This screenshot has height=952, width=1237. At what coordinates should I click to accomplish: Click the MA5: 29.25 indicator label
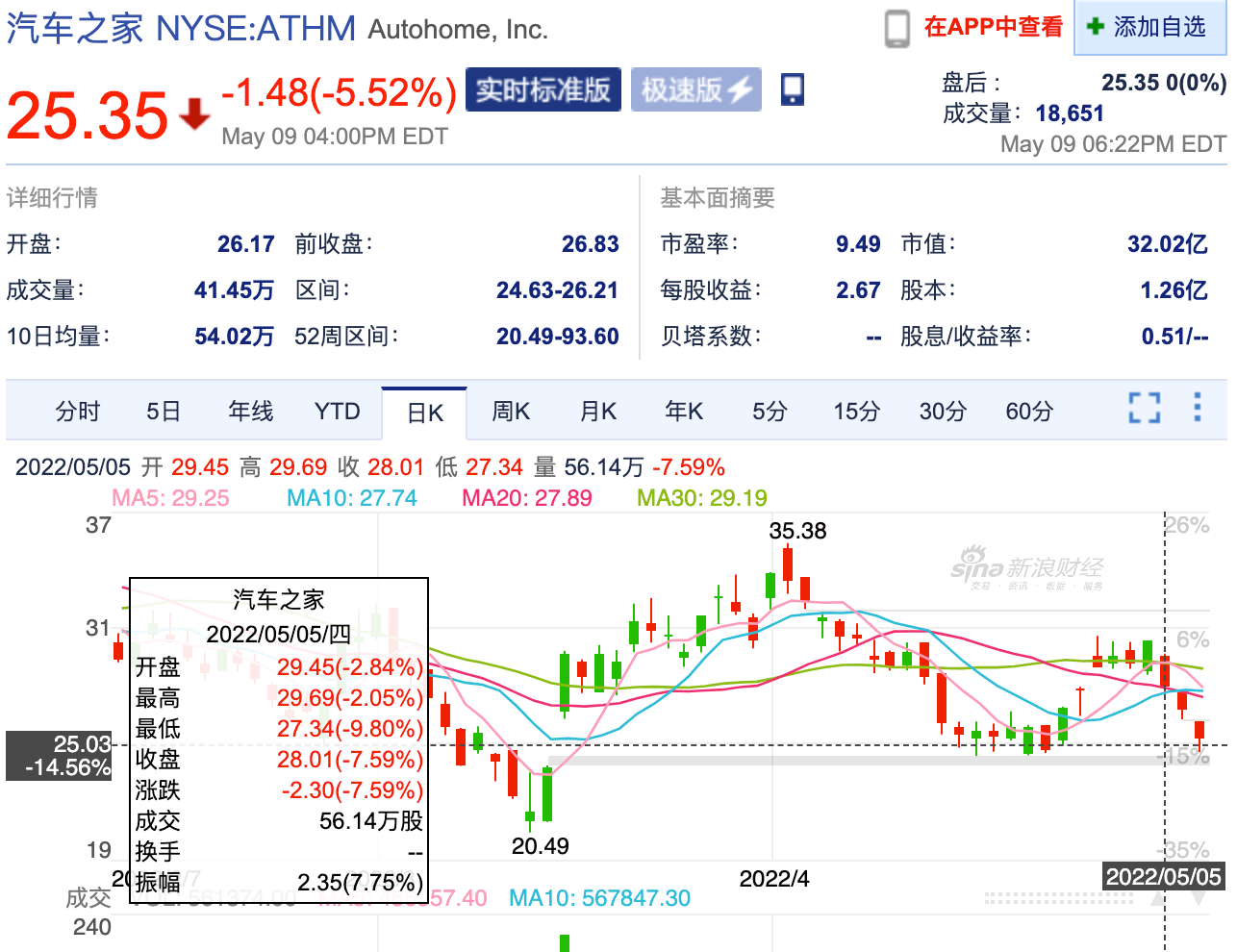pos(171,498)
